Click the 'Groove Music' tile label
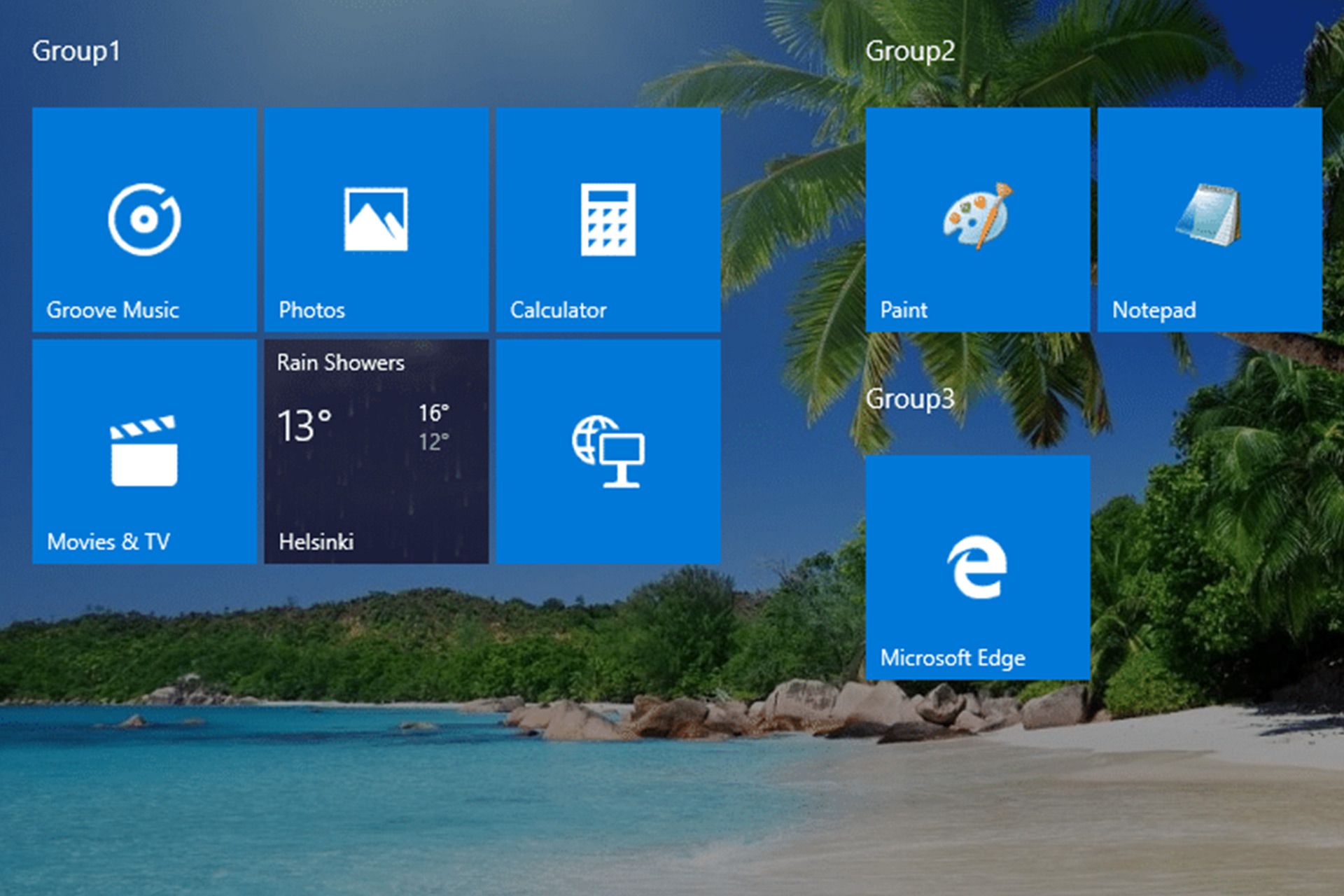Viewport: 1344px width, 896px height. 113,310
